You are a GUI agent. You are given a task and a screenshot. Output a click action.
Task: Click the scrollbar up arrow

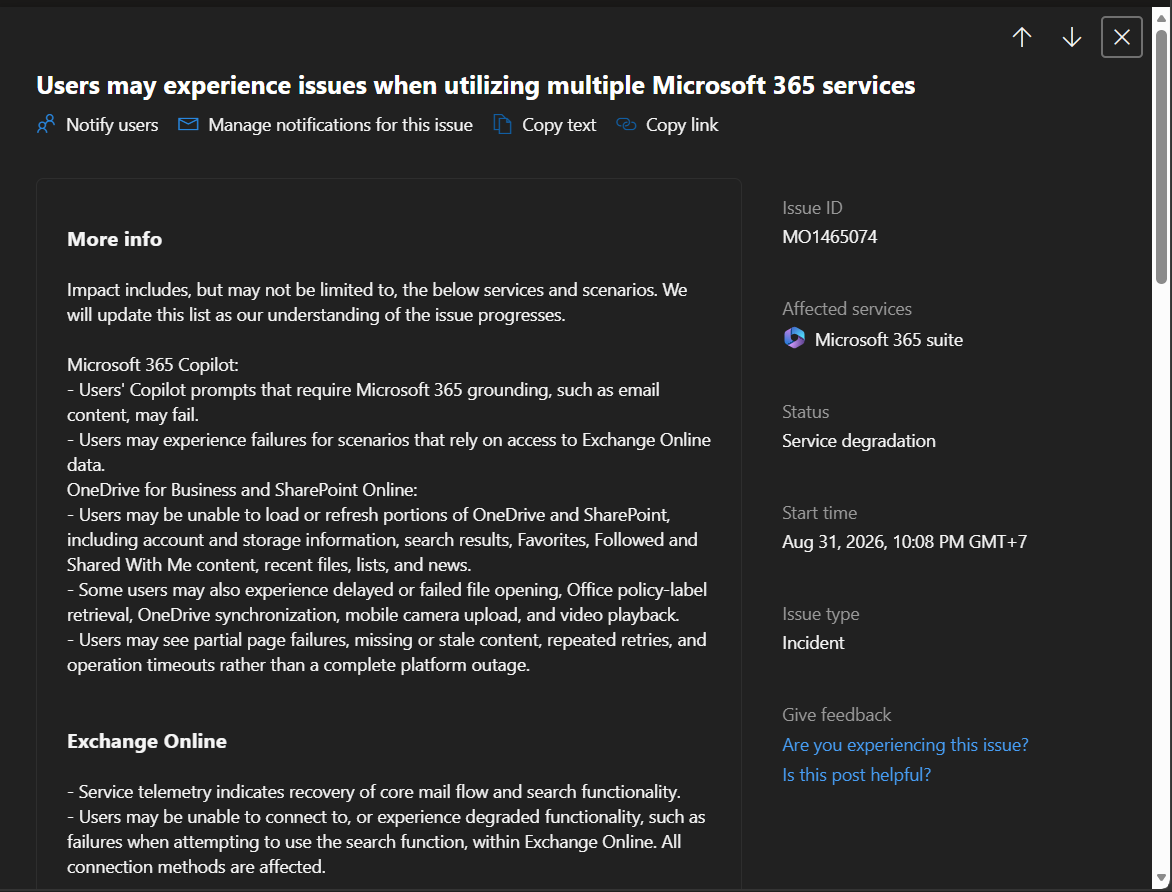[x=1162, y=18]
